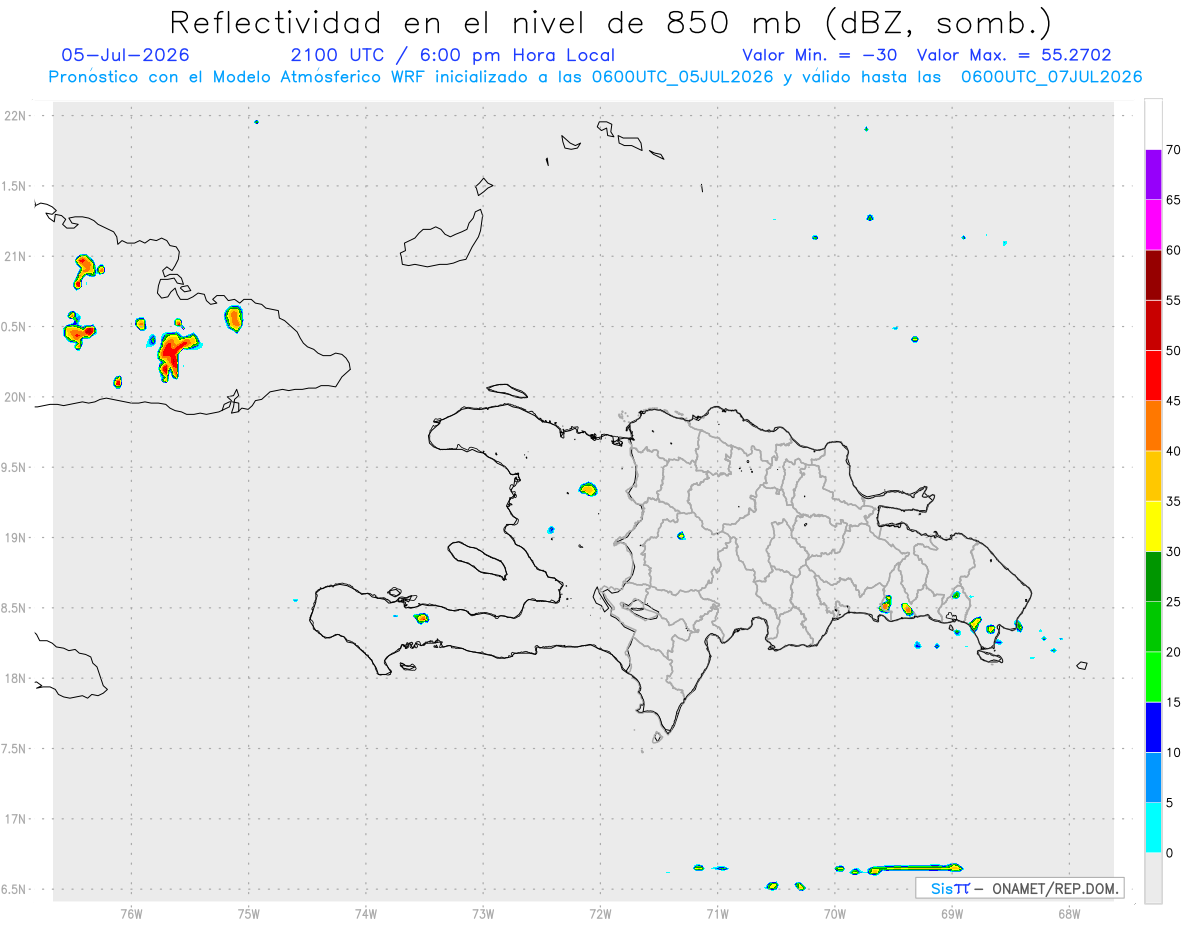Click the colorbar label '25'
This screenshot has width=1200, height=927.
(x=1173, y=601)
